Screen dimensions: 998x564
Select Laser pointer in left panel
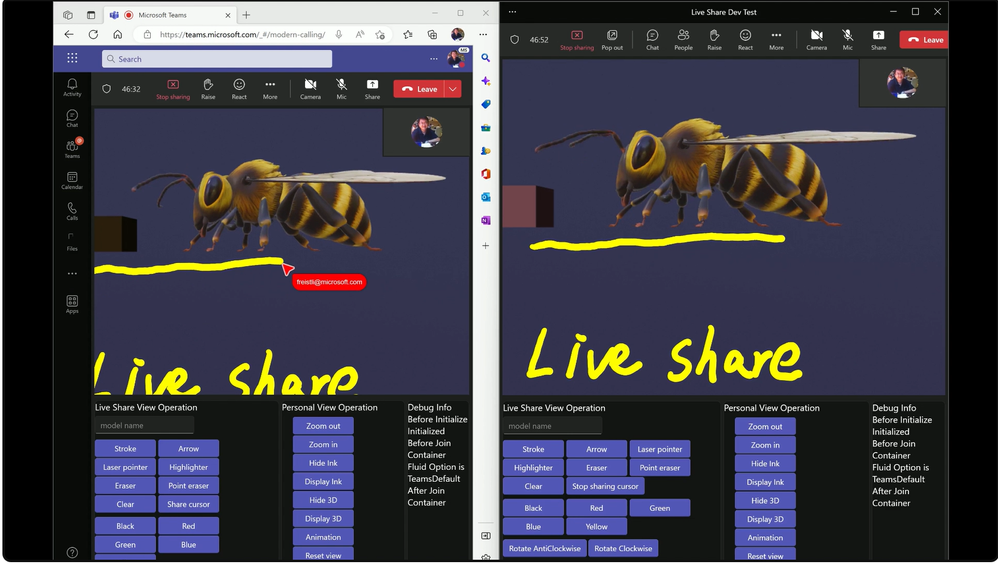[125, 467]
